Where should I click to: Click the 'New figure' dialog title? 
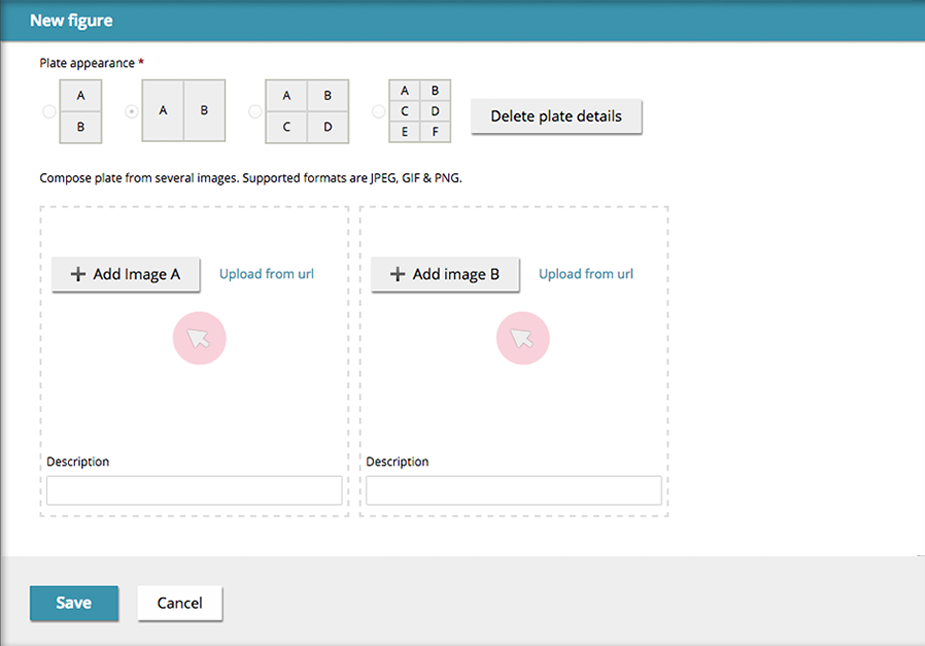[x=71, y=21]
